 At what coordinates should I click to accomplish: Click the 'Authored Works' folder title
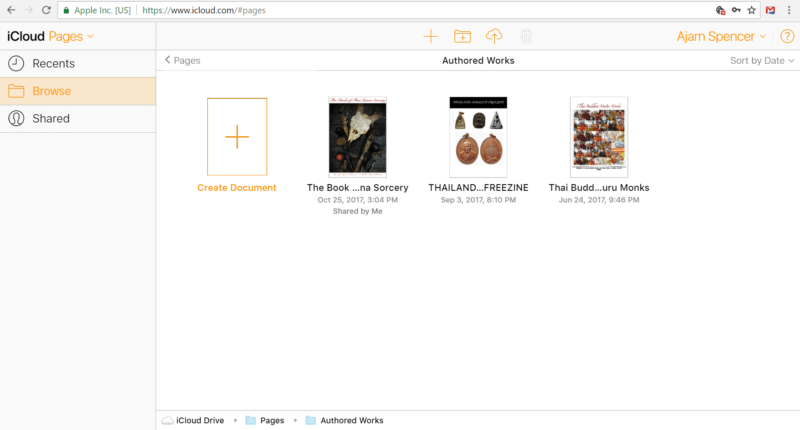pos(478,60)
